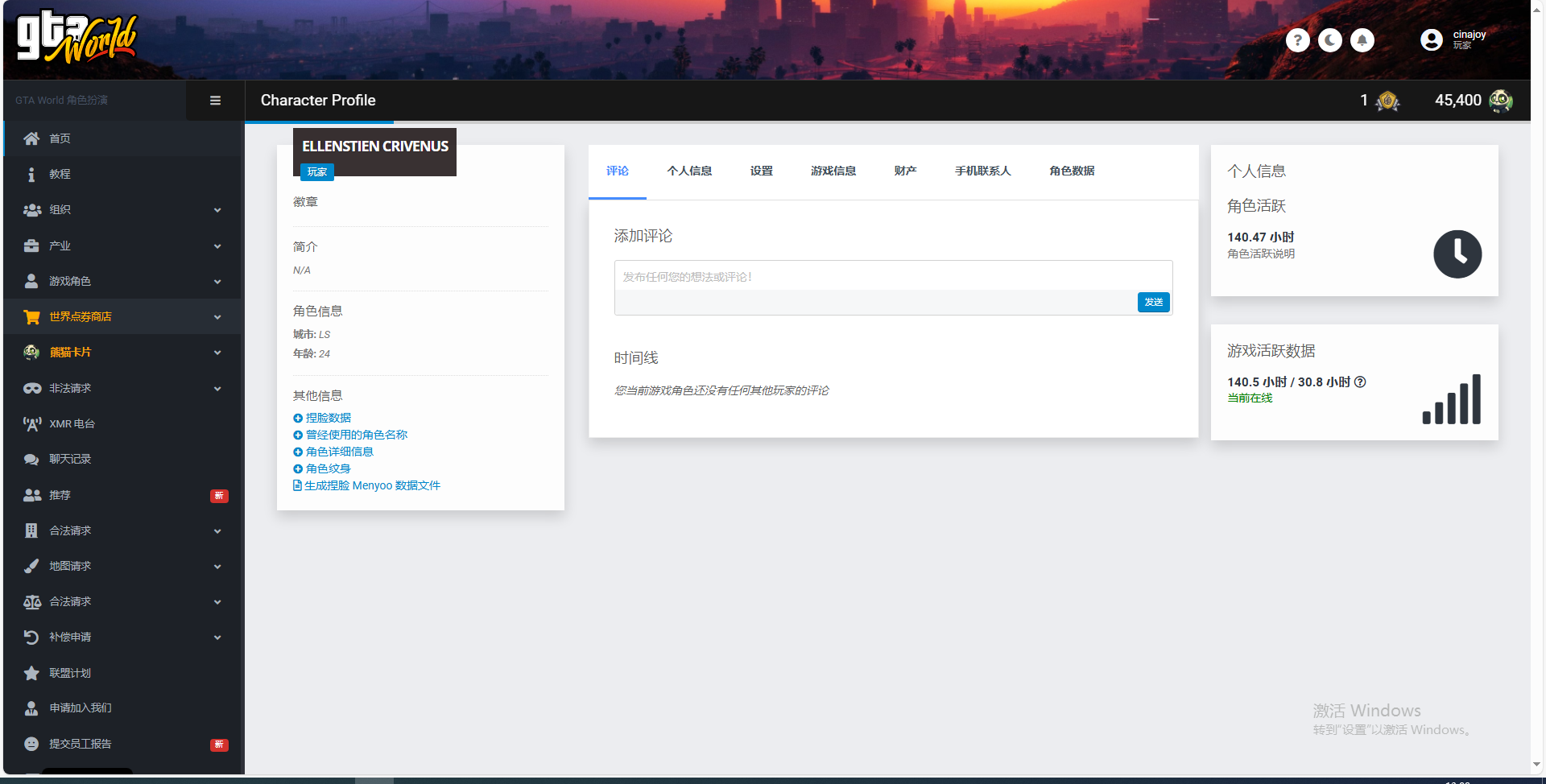Click the clock icon in 角色活跃 card
Screen dimensions: 1546x784
tap(1457, 254)
